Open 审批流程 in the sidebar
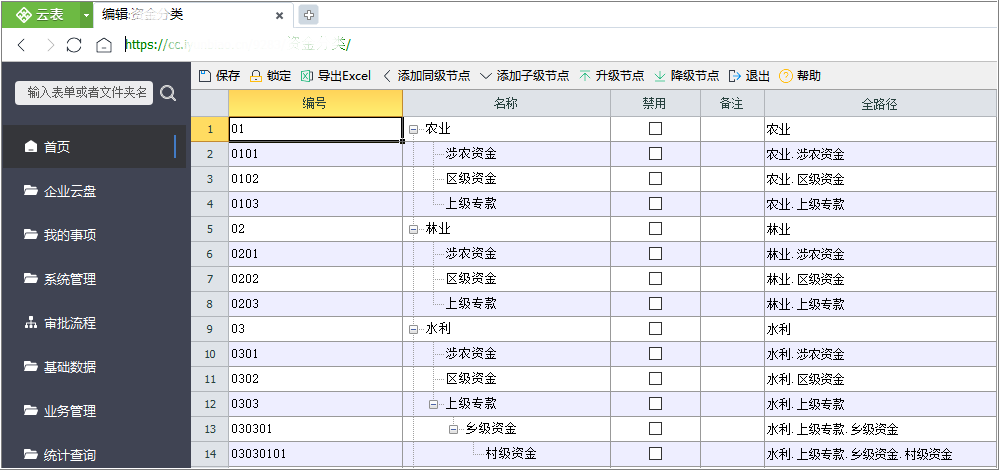999x470 pixels. point(93,323)
